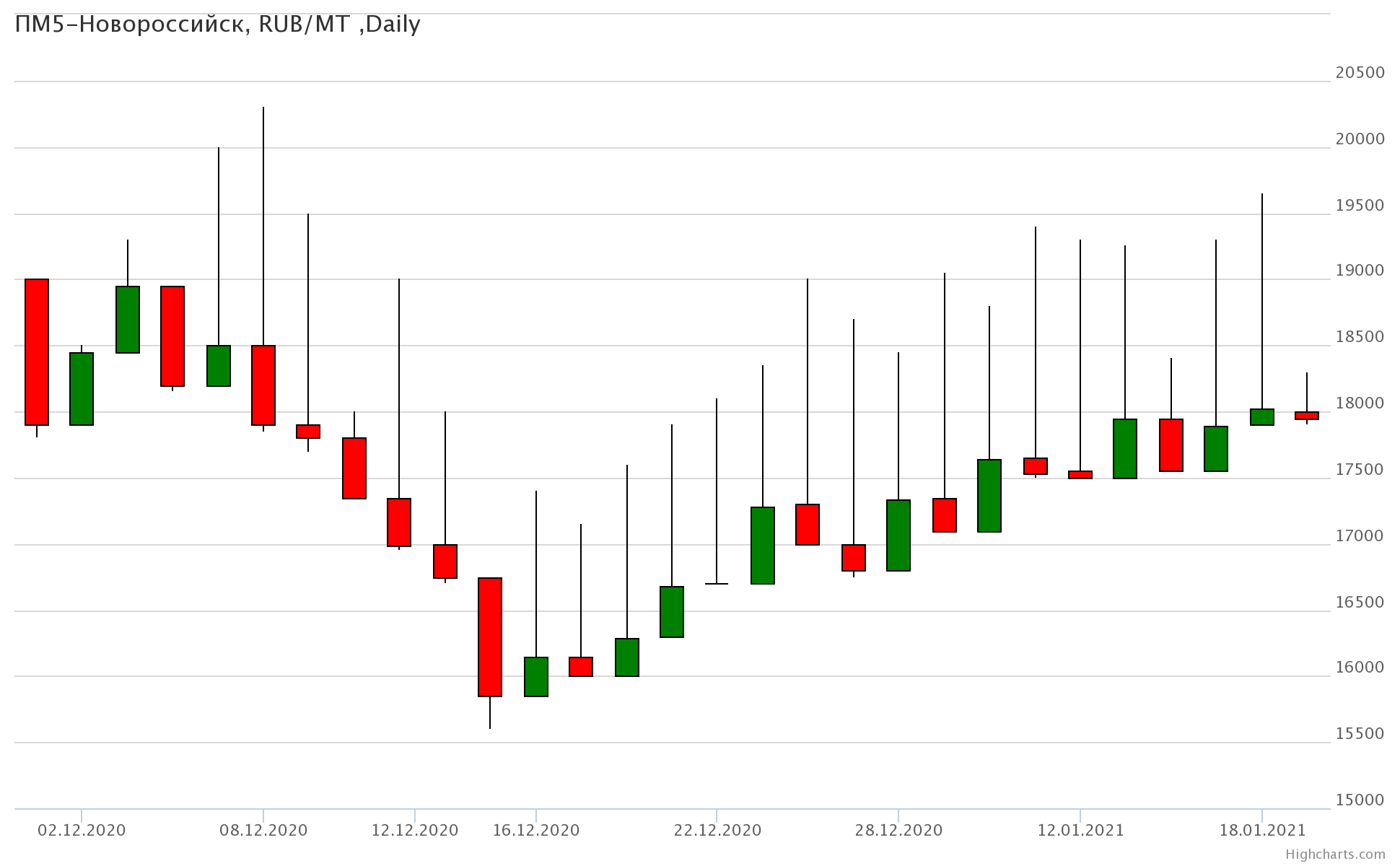Click the doji candle at 22.12.2020
The width and height of the screenshot is (1400, 866).
[x=717, y=583]
